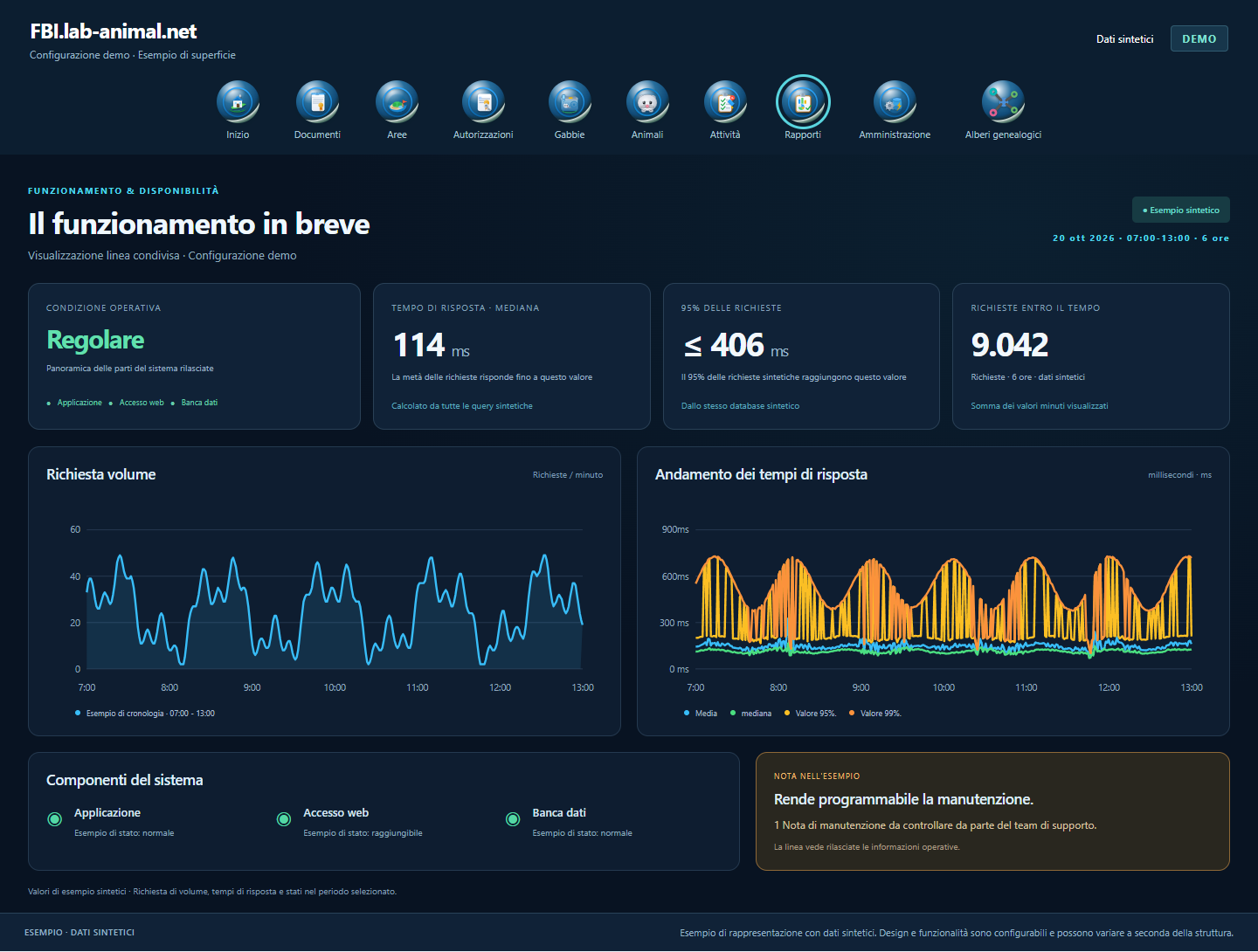Click the FBI.lab-animal.net site title

[x=114, y=31]
